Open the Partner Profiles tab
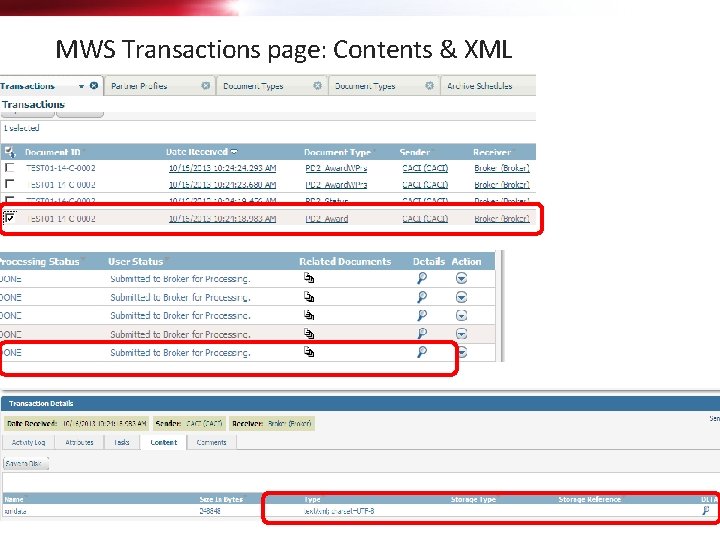Image resolution: width=720 pixels, height=540 pixels. [x=139, y=86]
